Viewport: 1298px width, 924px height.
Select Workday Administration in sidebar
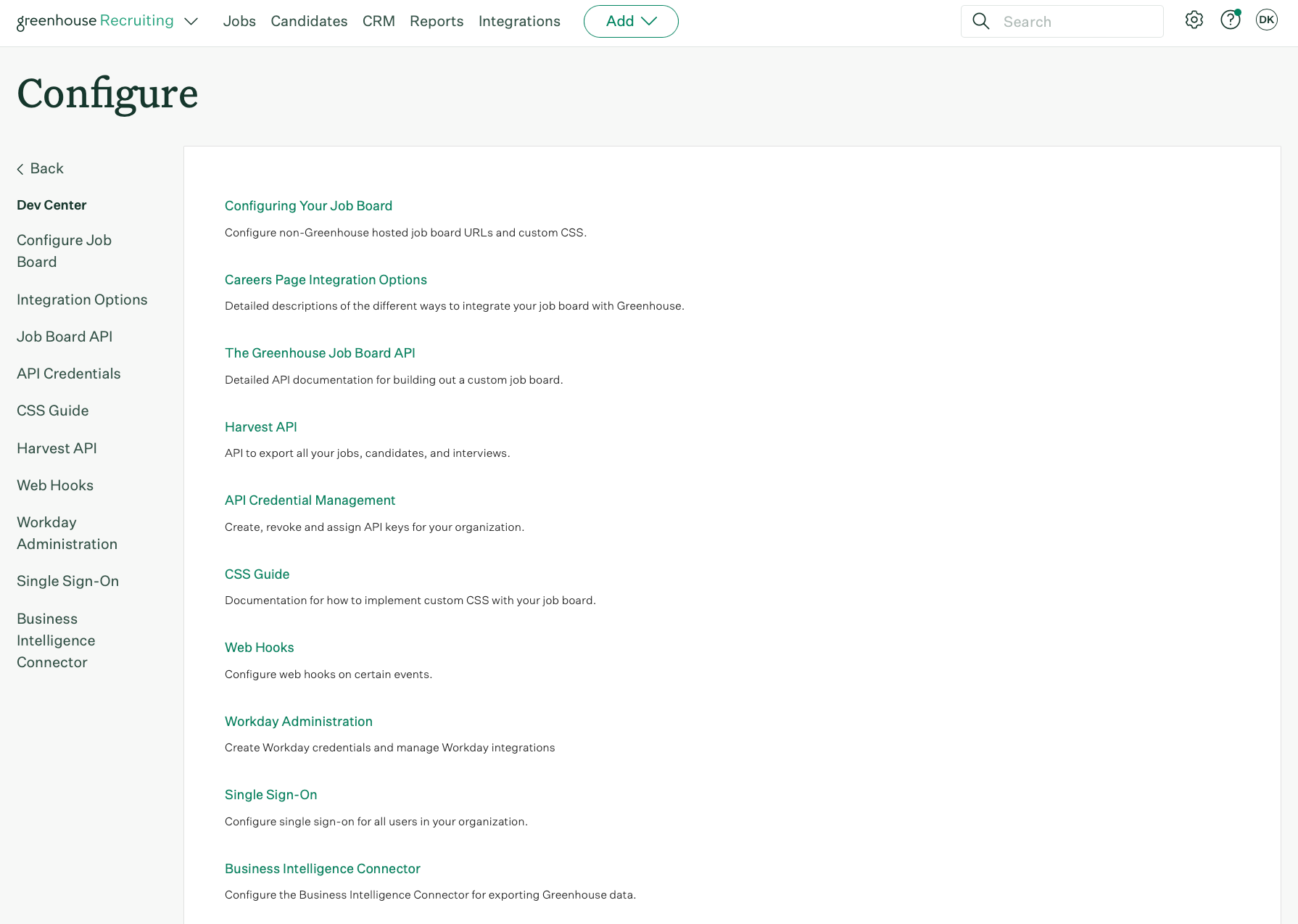67,533
